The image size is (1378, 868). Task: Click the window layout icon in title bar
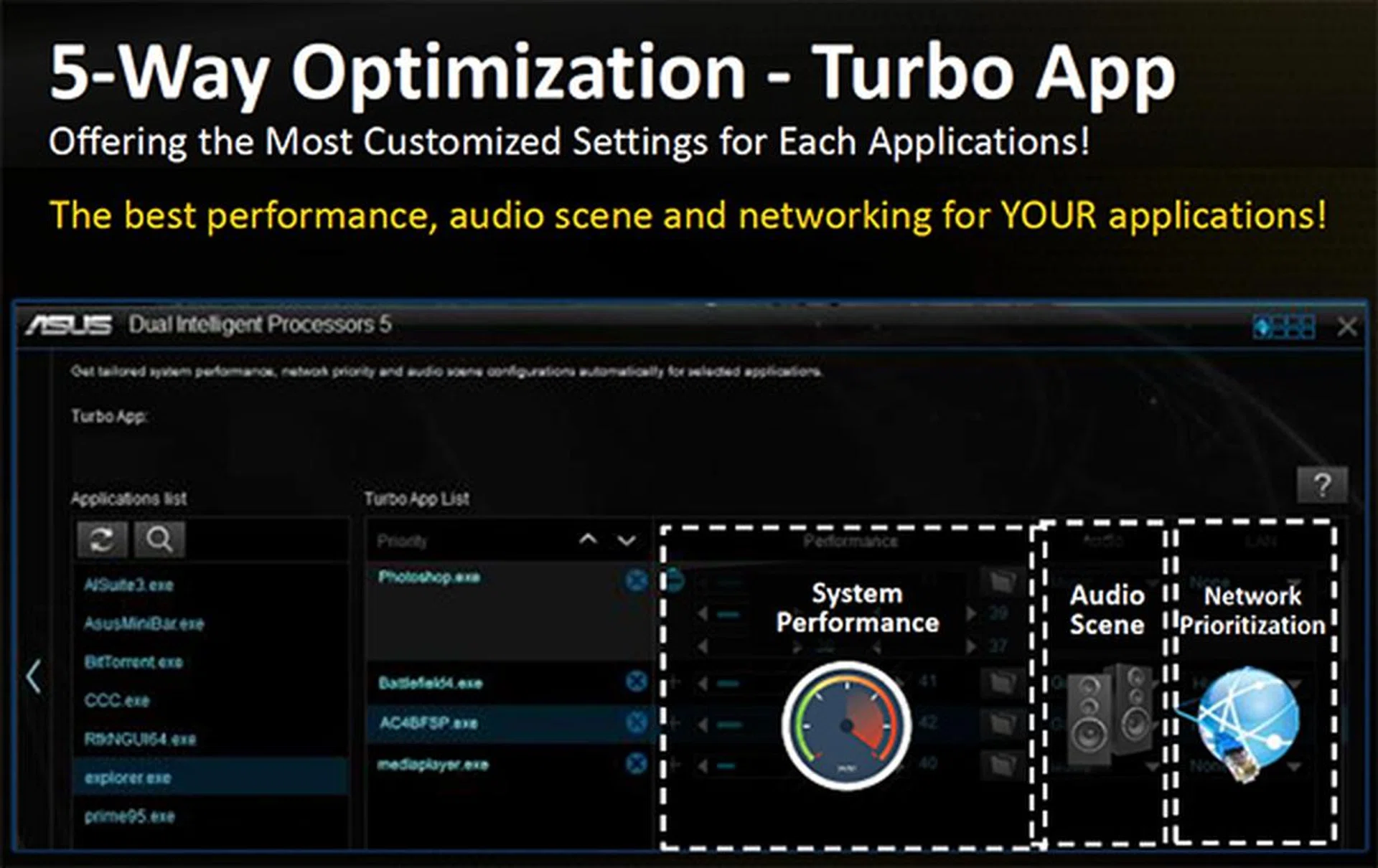pos(1284,327)
